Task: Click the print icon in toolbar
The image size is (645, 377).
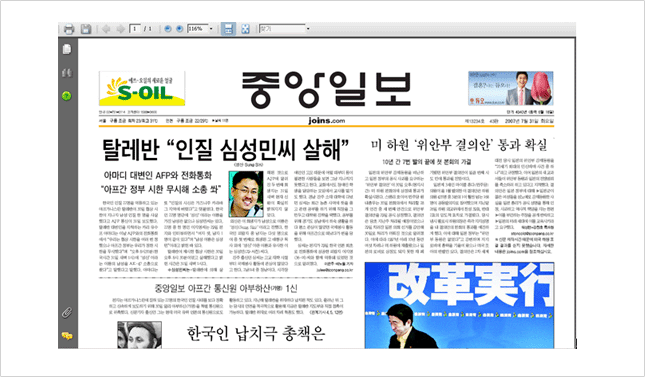Action: click(69, 29)
